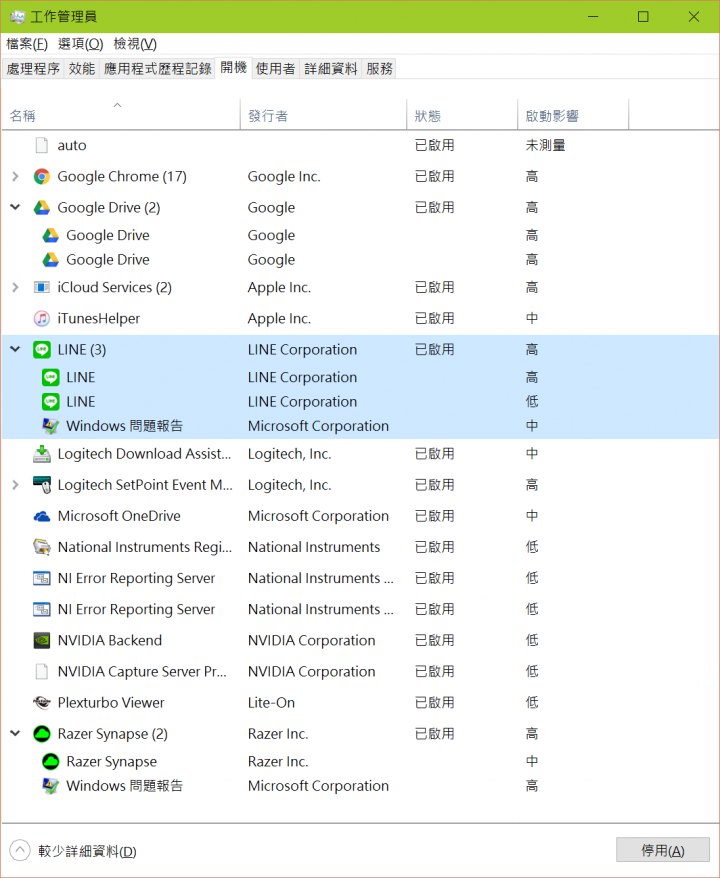Click the NVIDIA Capture Server file icon

[41, 671]
